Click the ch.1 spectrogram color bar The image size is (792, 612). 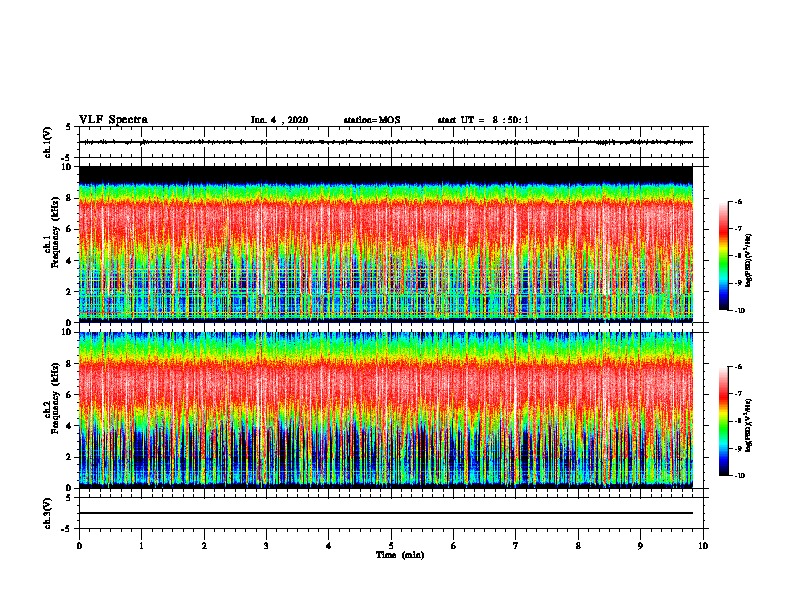(x=723, y=256)
